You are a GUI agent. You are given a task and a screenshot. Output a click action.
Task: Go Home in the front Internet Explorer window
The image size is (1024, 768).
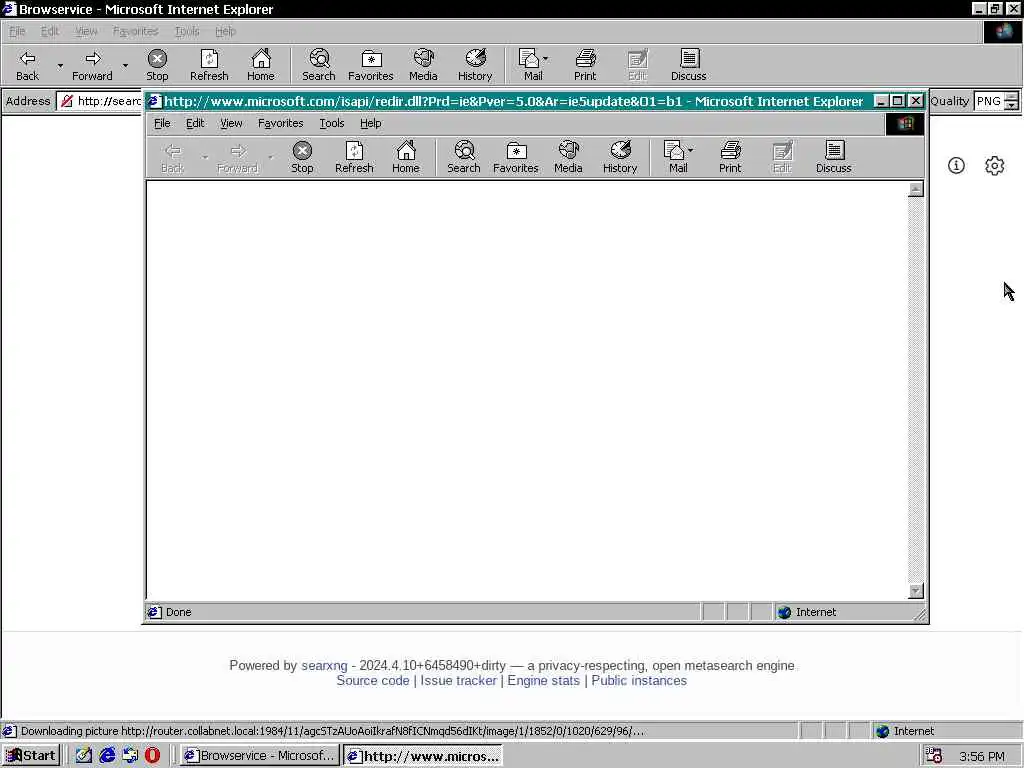click(406, 157)
